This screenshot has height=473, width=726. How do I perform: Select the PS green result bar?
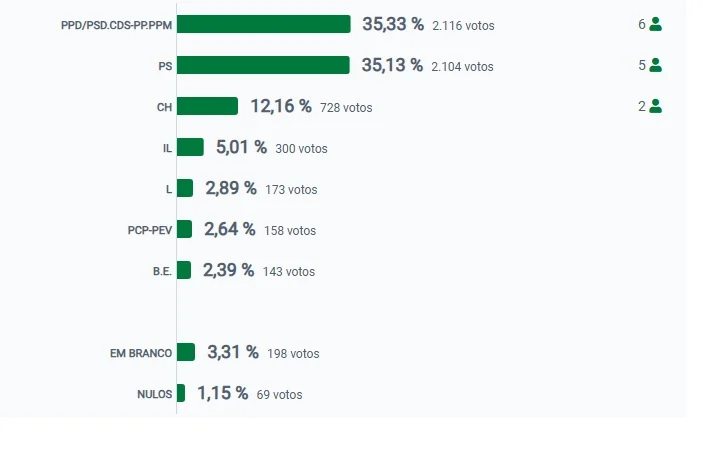[263, 65]
